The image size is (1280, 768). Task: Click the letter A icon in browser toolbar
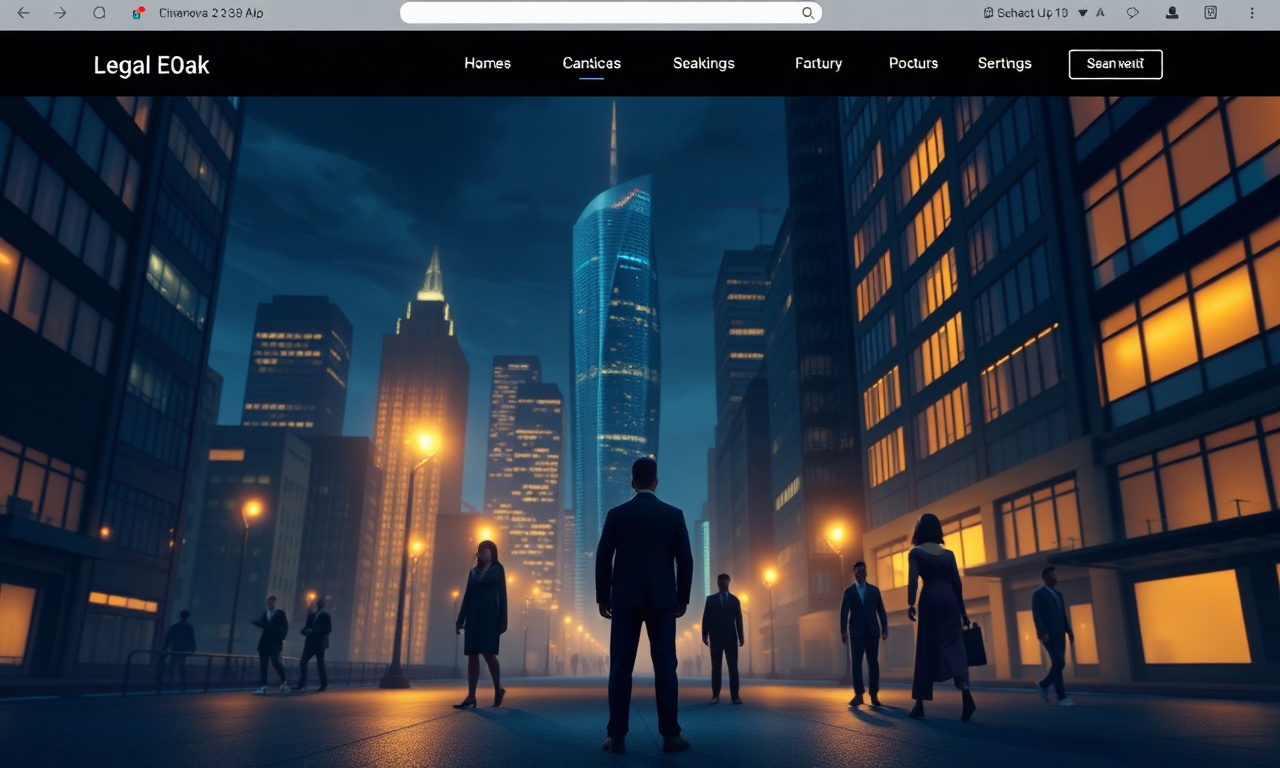(x=1101, y=13)
